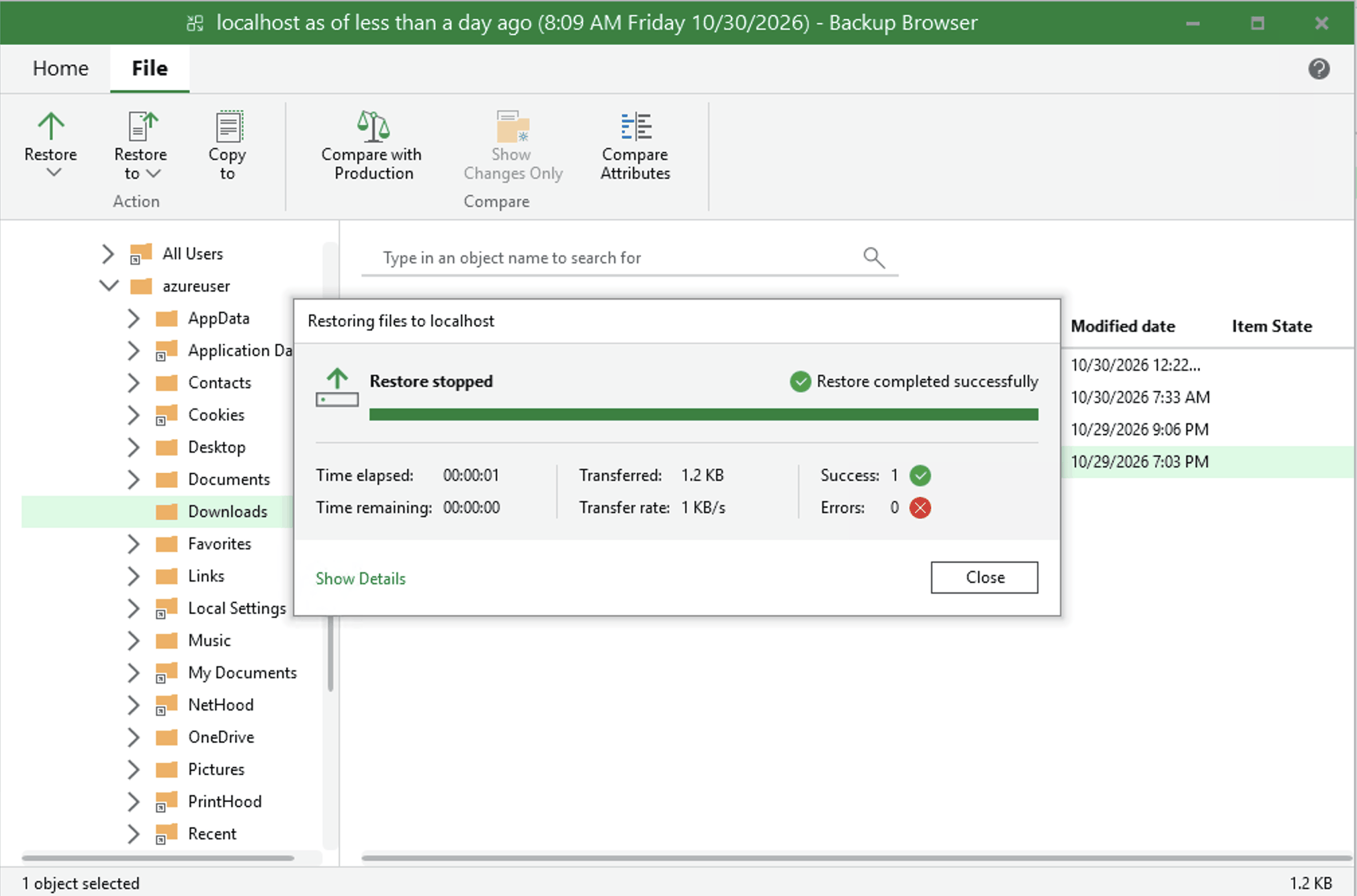Click the green Success check icon
Screen dimensions: 1357x896
pyautogui.click(x=920, y=476)
